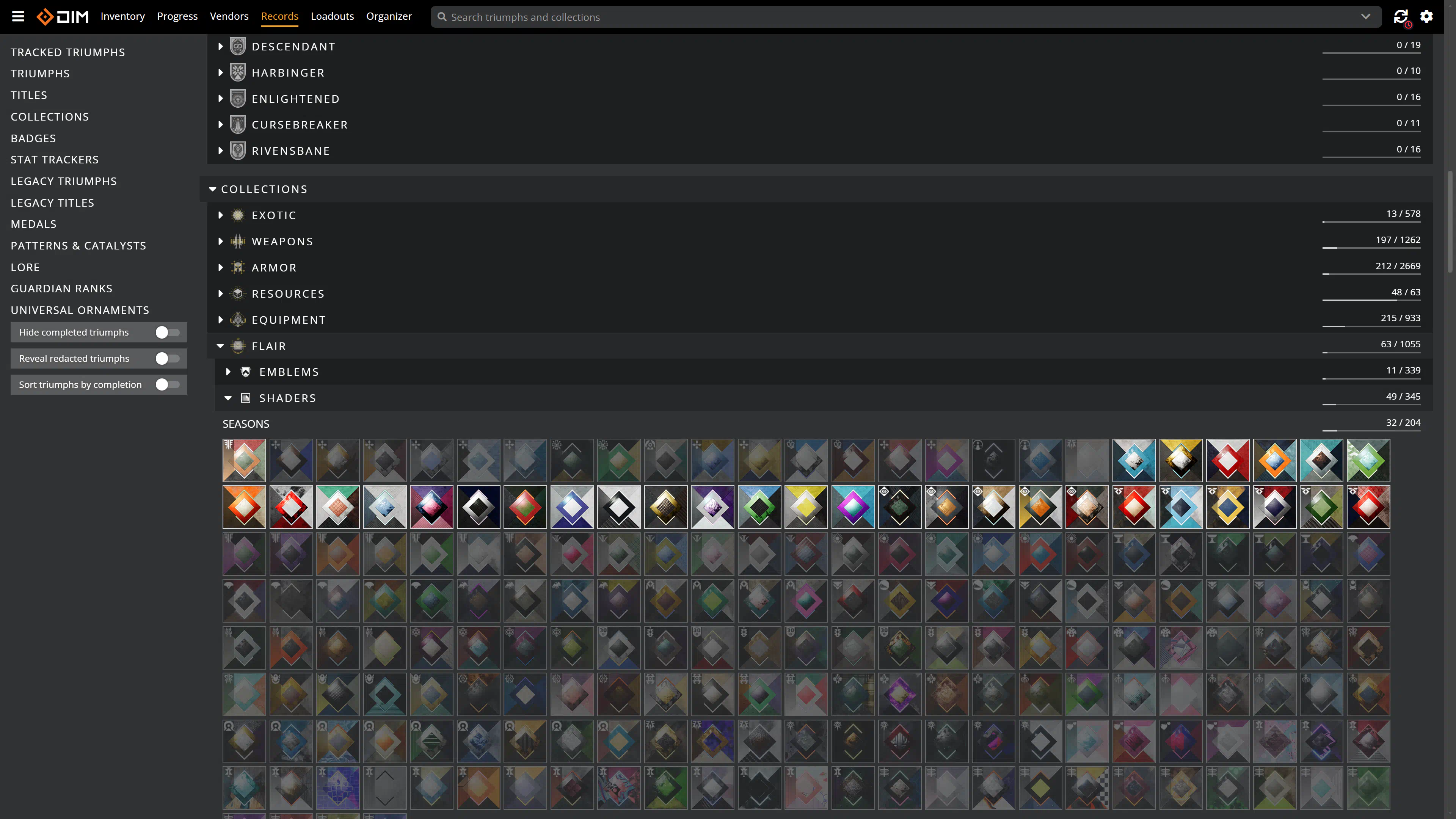The image size is (1456, 819).
Task: Toggle Hide completed triumphs switch
Action: (167, 333)
